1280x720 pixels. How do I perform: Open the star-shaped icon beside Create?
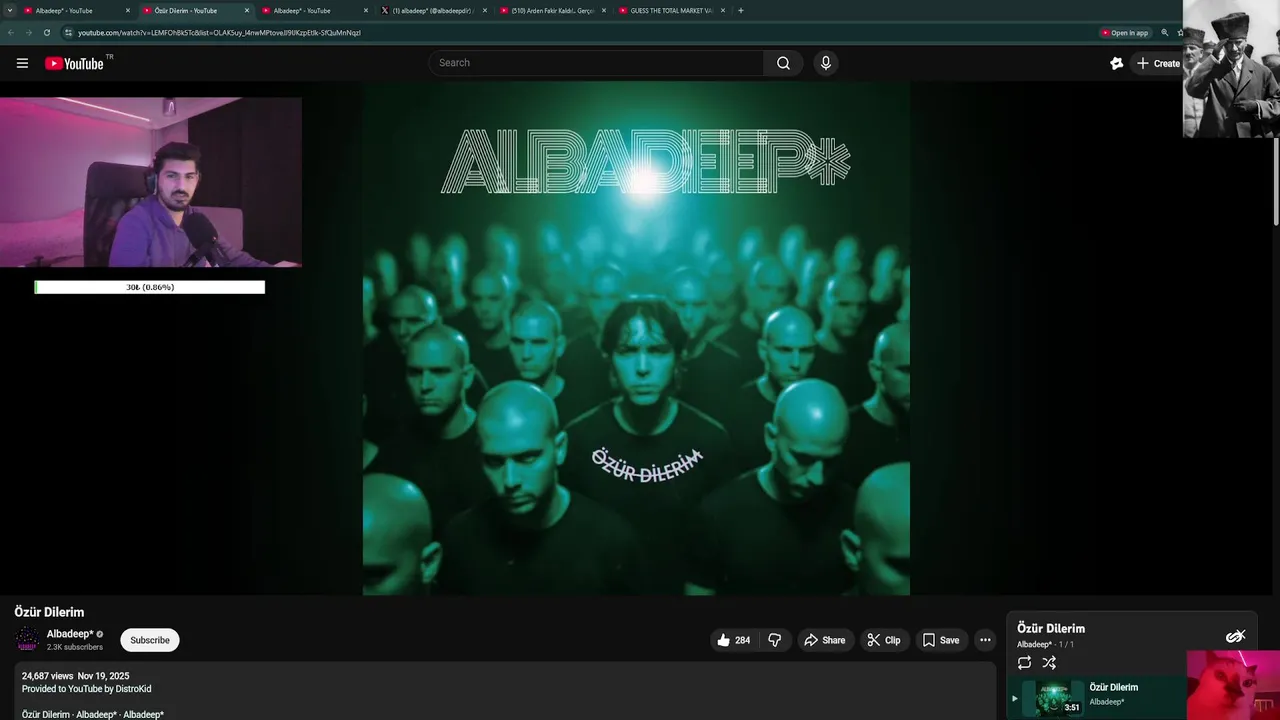1117,63
